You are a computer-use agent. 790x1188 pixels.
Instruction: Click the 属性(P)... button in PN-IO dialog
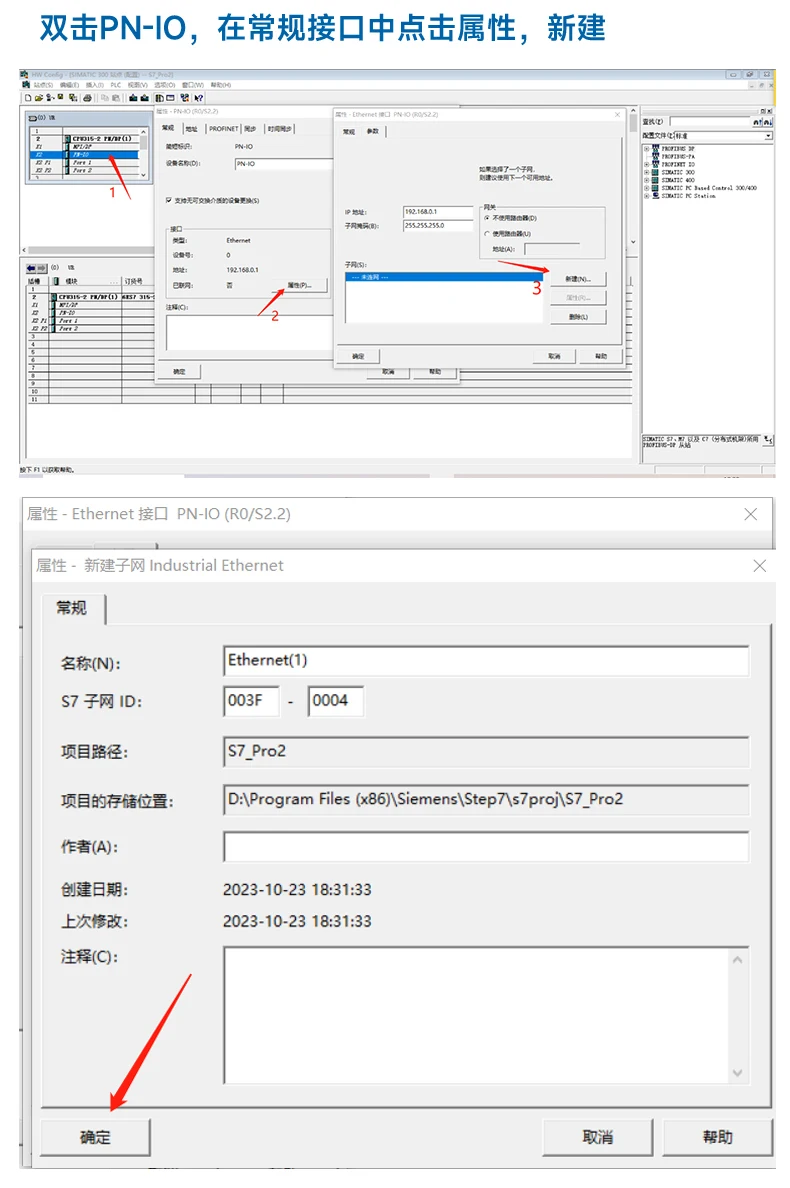point(300,286)
